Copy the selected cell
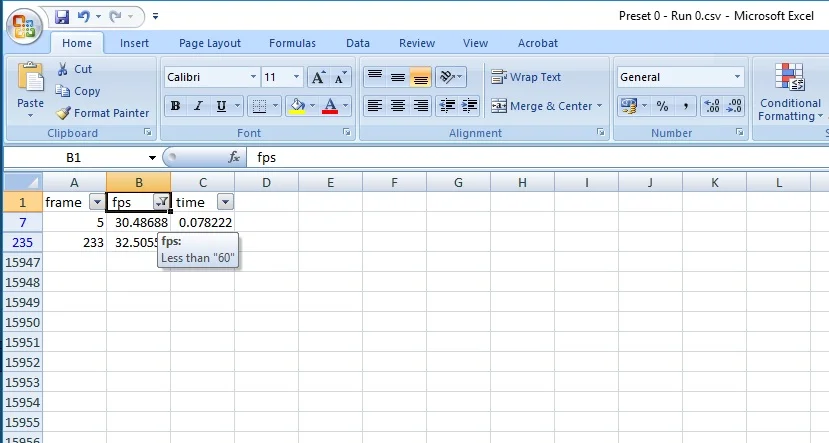This screenshot has width=829, height=443. pyautogui.click(x=78, y=91)
